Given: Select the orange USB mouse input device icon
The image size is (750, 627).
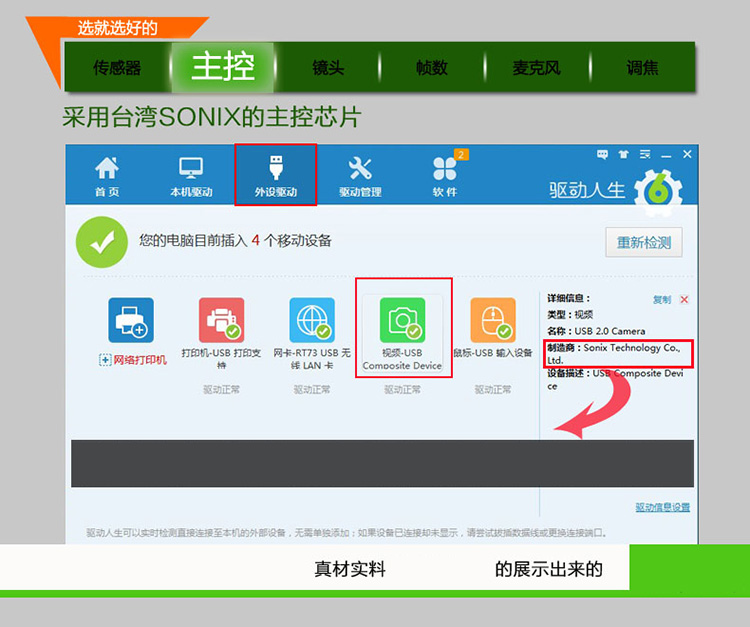Looking at the screenshot, I should [493, 320].
